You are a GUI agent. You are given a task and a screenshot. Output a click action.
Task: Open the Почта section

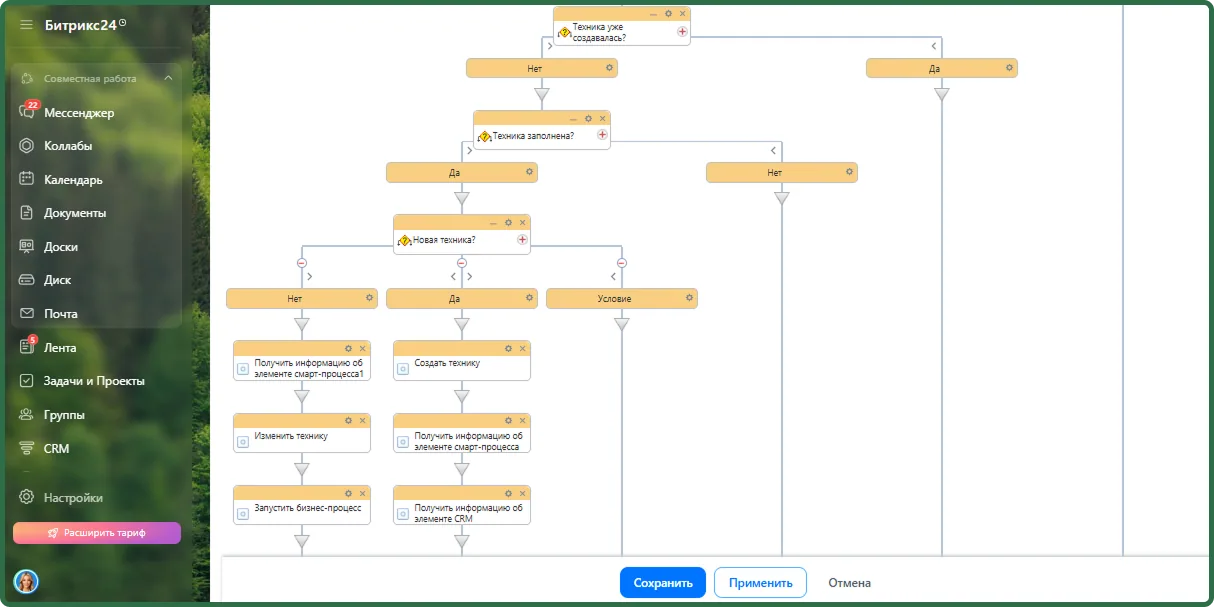(x=61, y=314)
